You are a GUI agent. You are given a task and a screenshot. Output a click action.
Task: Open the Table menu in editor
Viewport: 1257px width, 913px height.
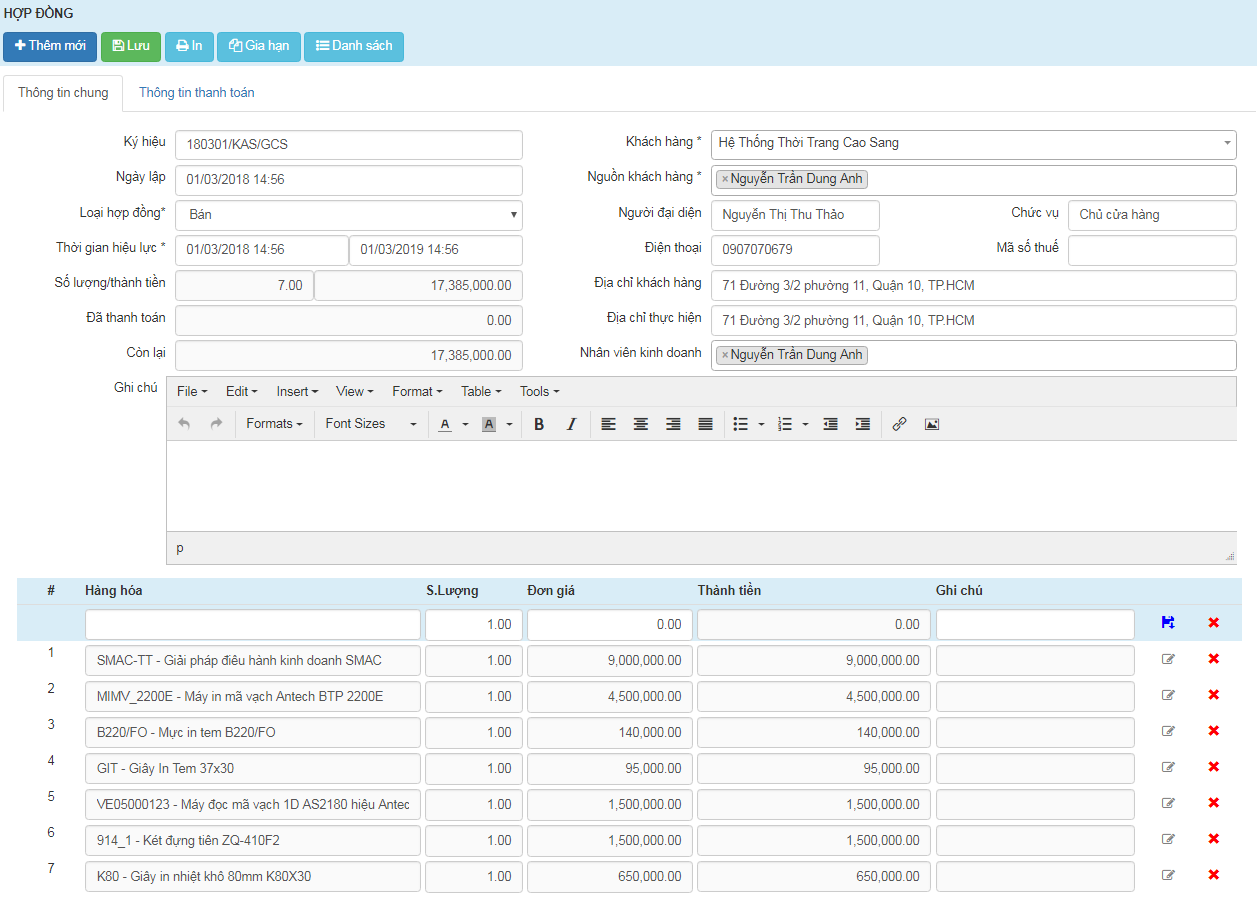[481, 392]
